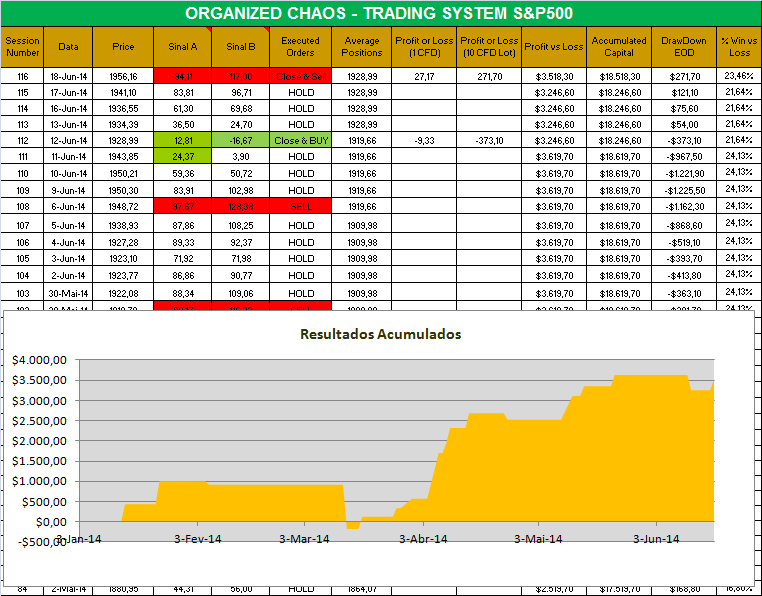
Task: Click the $4.000,00 axis label
Action: [x=39, y=360]
